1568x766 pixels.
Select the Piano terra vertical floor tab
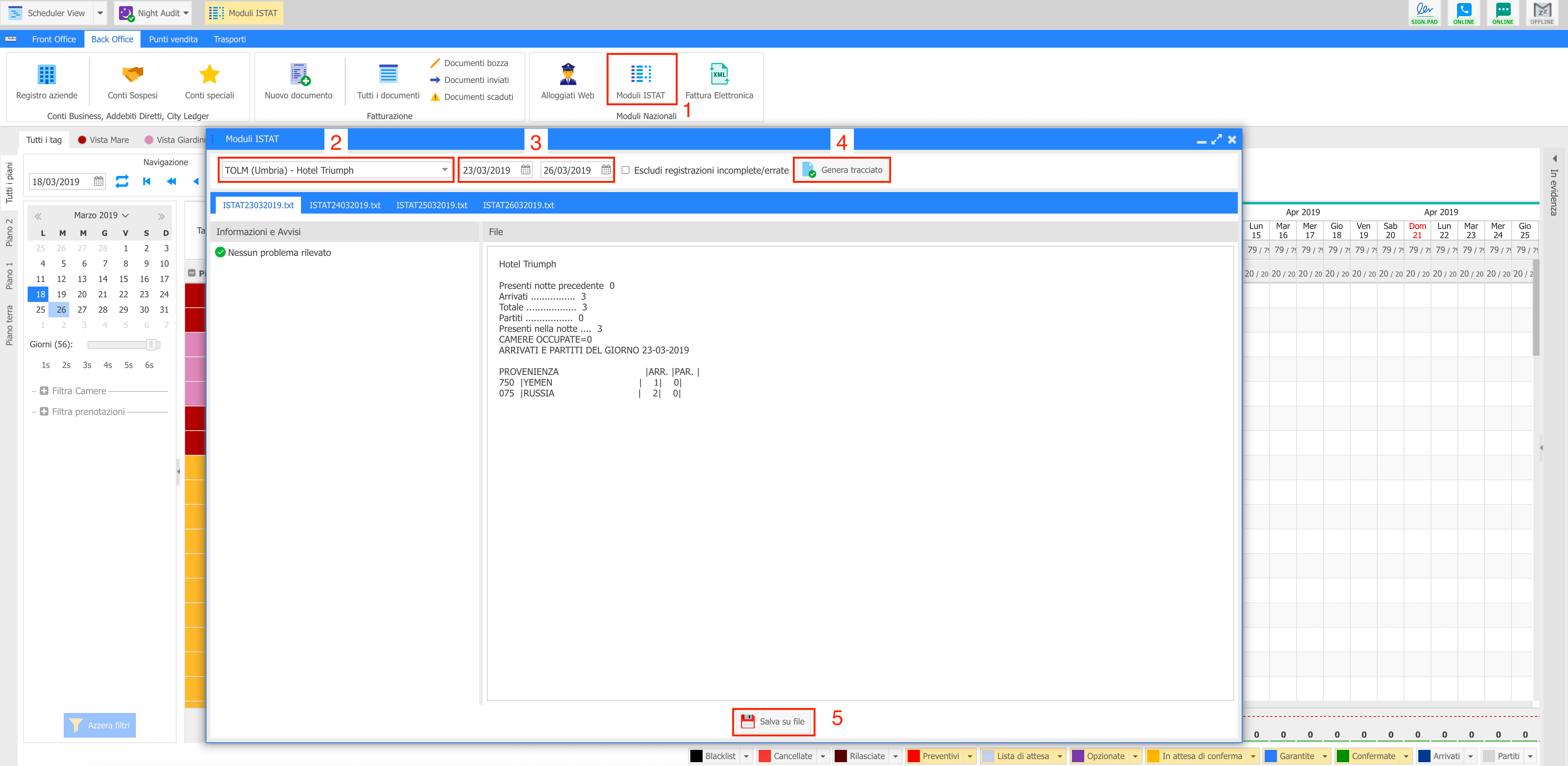click(9, 325)
